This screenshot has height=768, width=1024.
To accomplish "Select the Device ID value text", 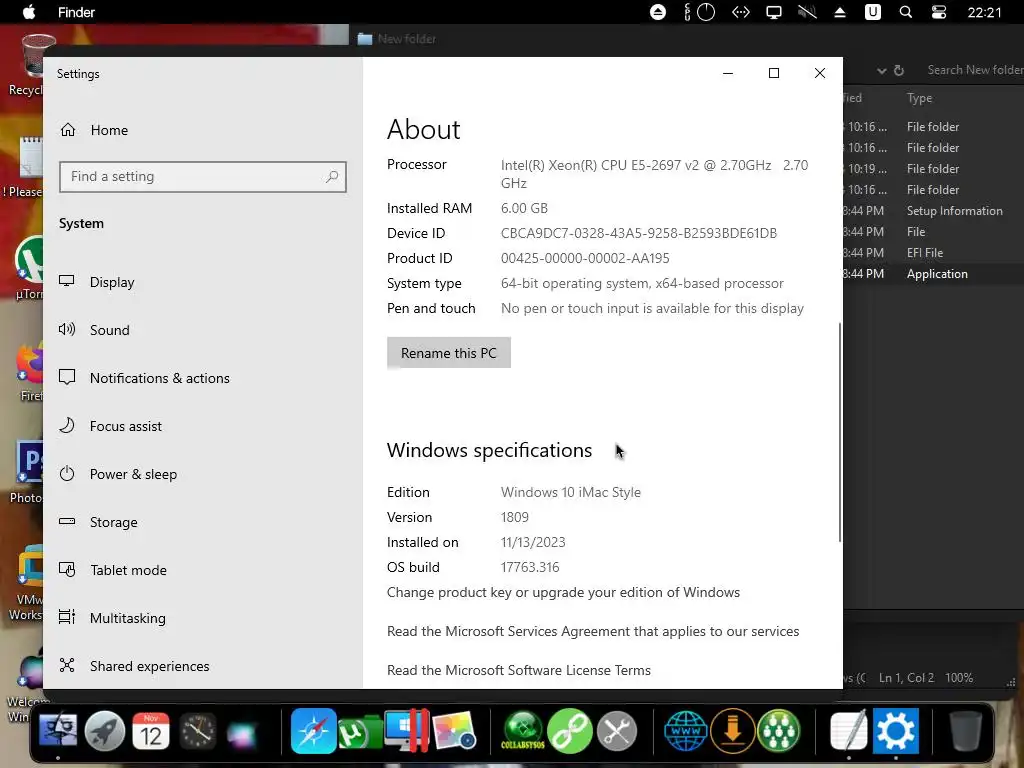I will [x=639, y=233].
